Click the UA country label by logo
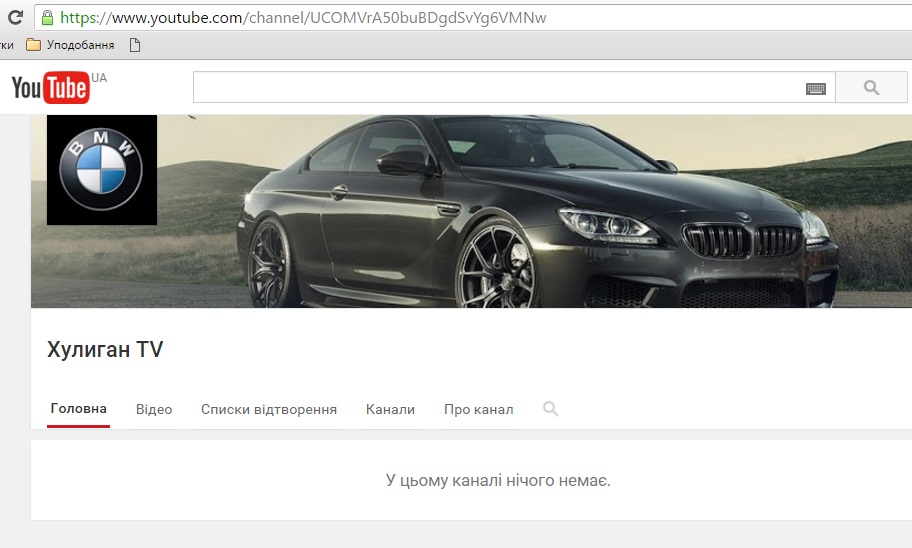 (x=99, y=78)
